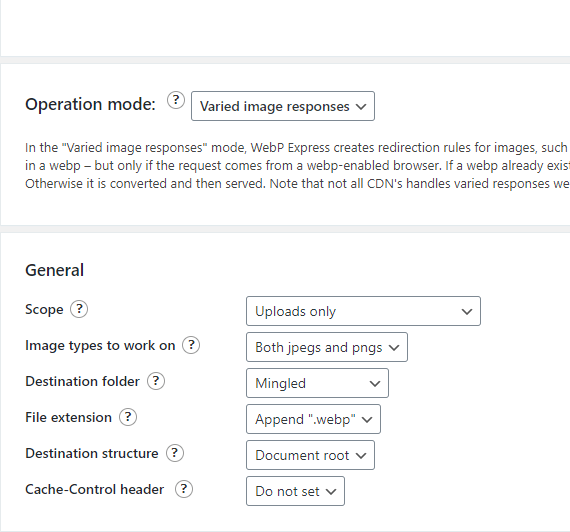This screenshot has height=532, width=570.
Task: Show help for the Scope setting
Action: [x=79, y=309]
